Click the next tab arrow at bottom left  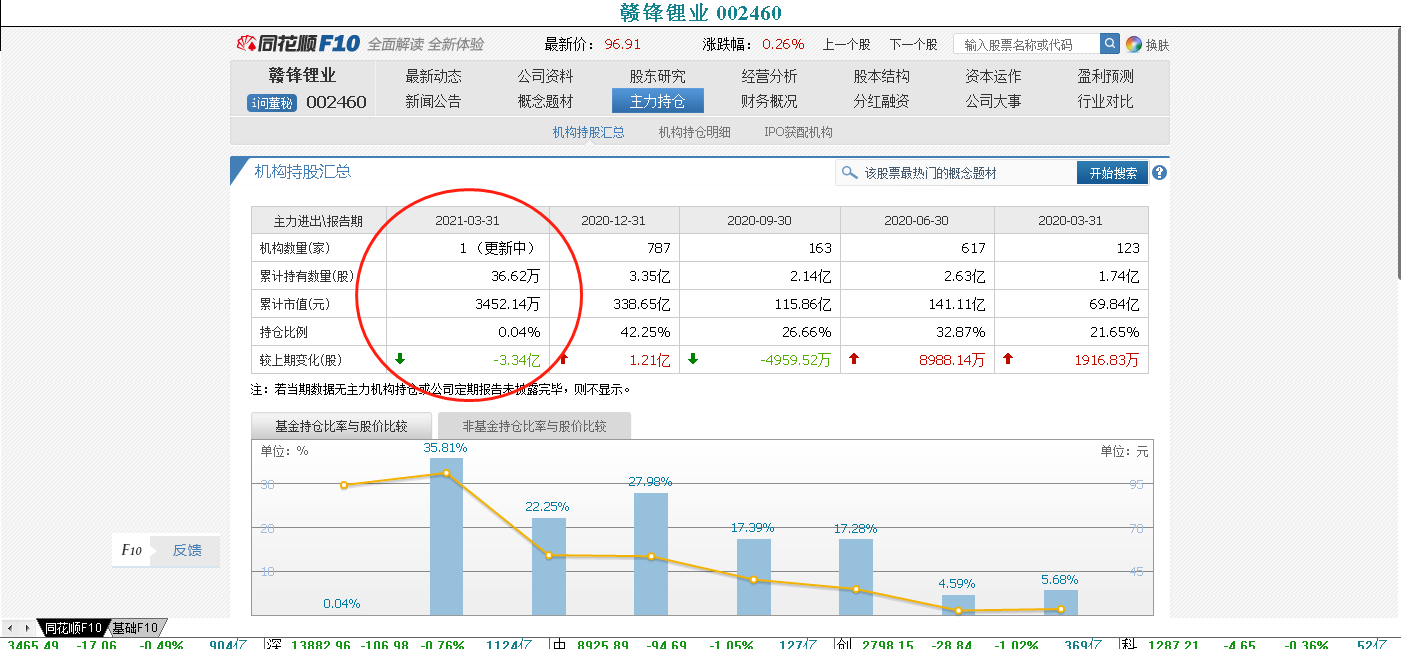[27, 628]
